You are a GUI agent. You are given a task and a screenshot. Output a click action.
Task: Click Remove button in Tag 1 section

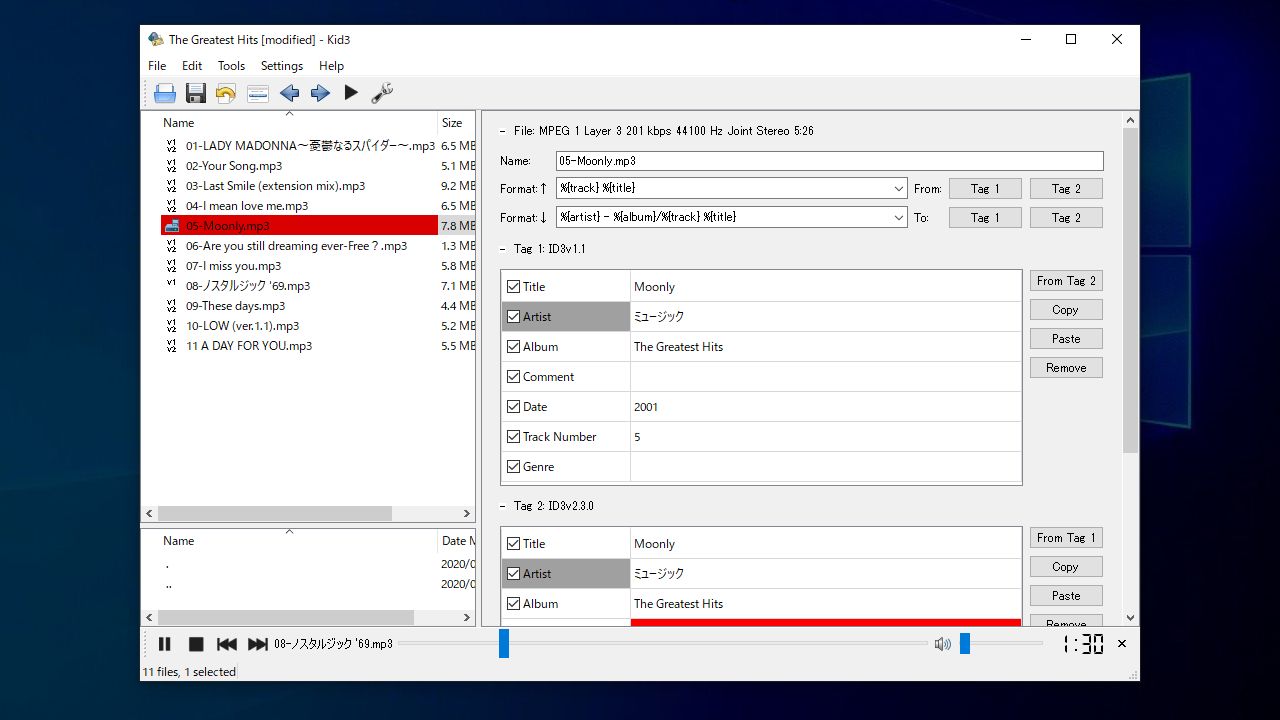(1066, 368)
